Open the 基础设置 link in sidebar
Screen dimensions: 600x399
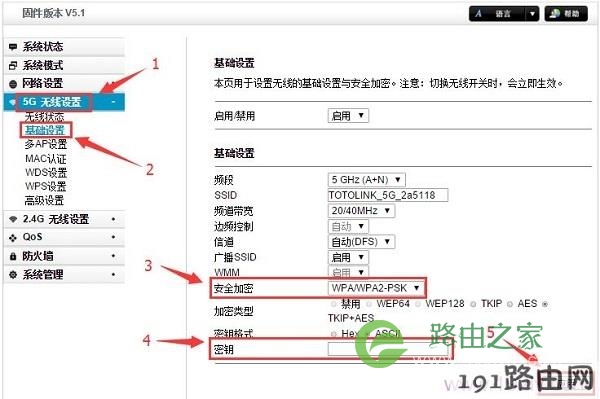[x=45, y=130]
